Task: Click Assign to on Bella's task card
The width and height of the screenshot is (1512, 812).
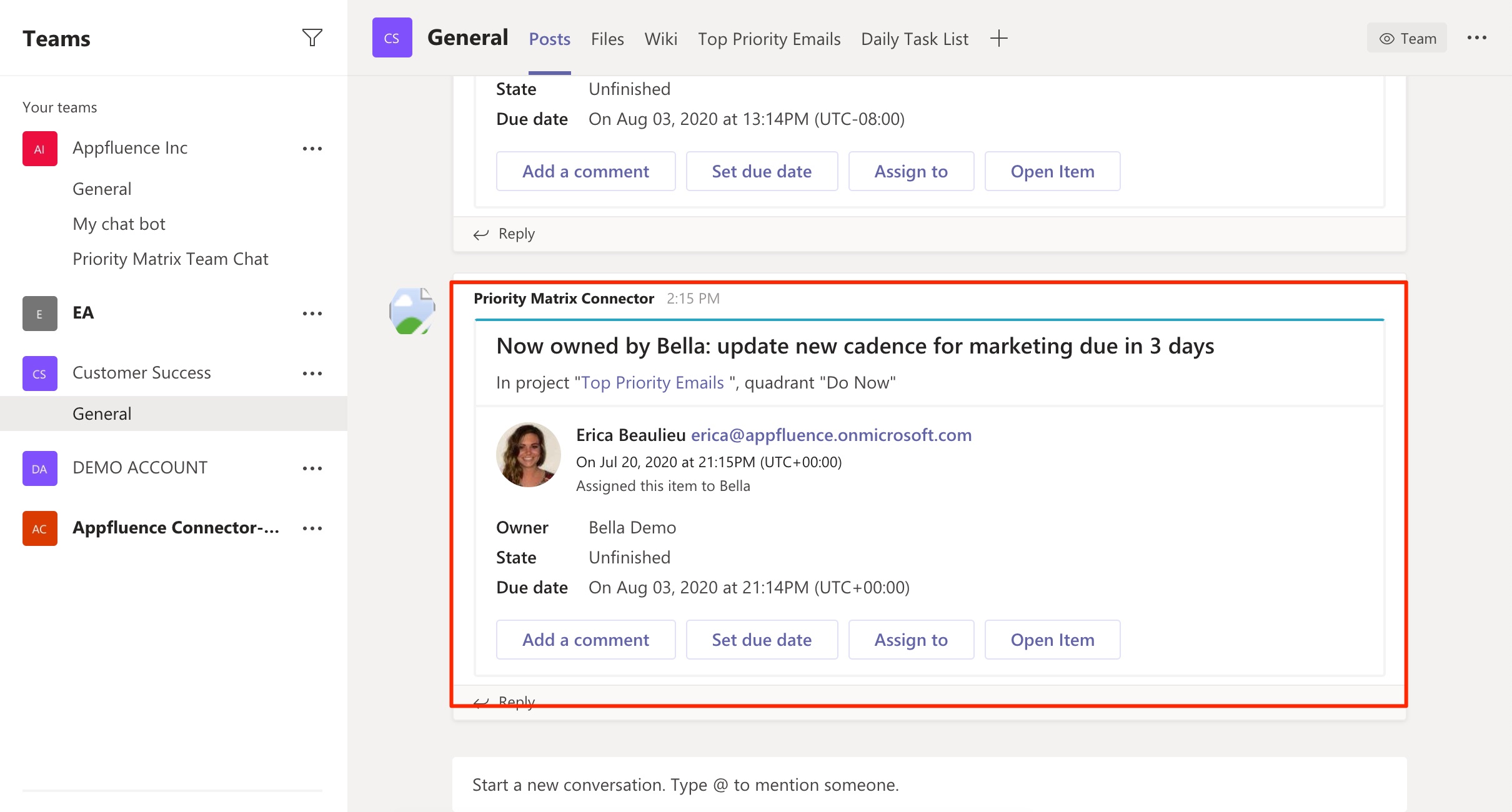Action: tap(911, 639)
